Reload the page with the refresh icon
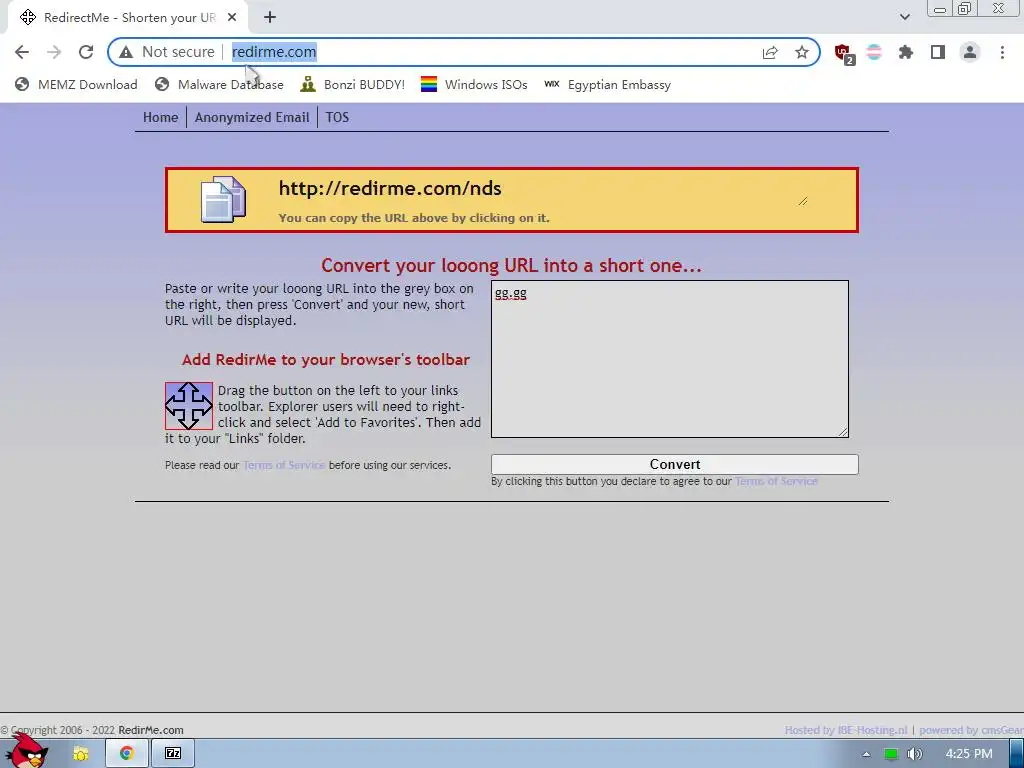The image size is (1024, 768). [86, 52]
